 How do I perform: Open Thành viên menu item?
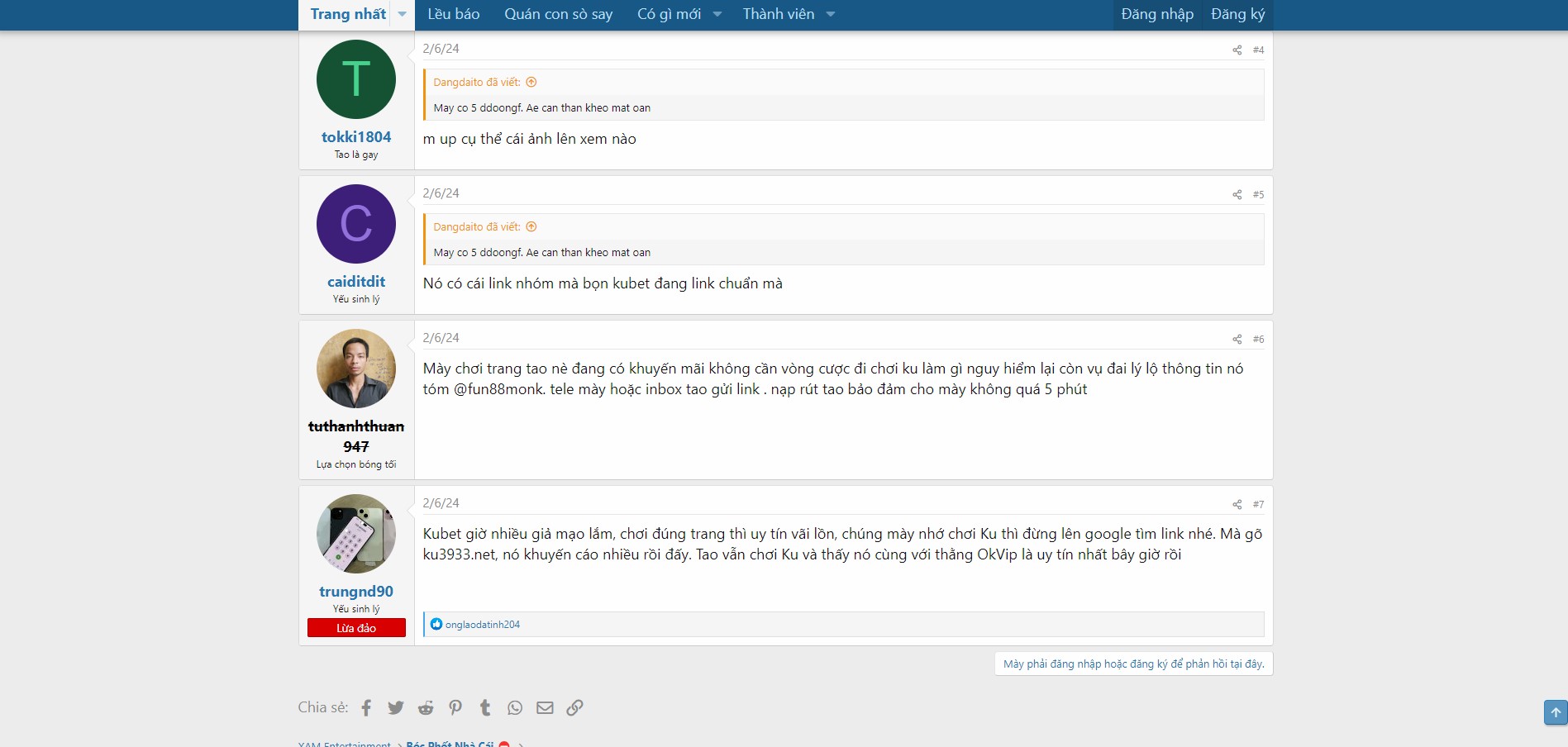[778, 14]
